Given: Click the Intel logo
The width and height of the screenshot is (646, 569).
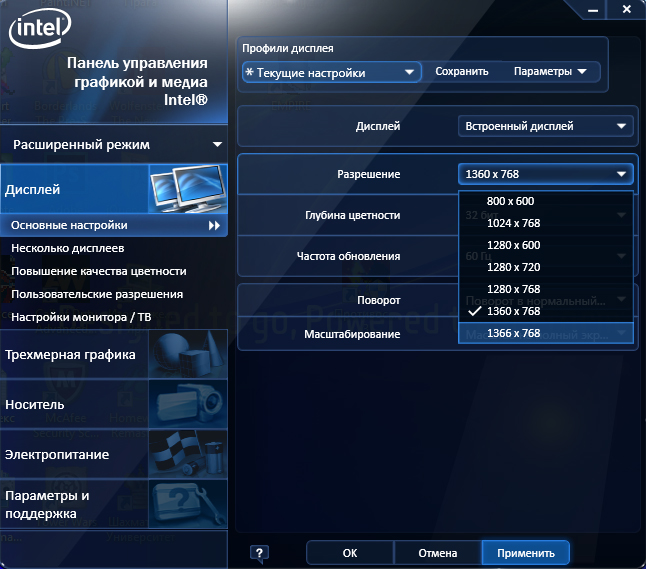Looking at the screenshot, I should tap(40, 28).
